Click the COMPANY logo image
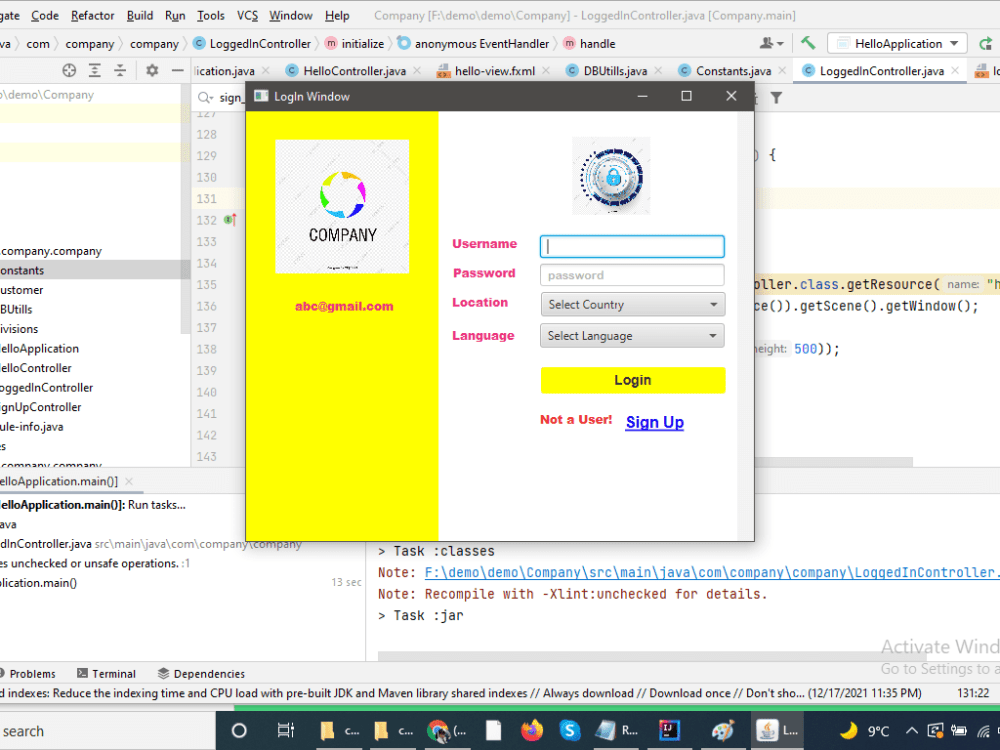Image resolution: width=1000 pixels, height=750 pixels. (342, 207)
